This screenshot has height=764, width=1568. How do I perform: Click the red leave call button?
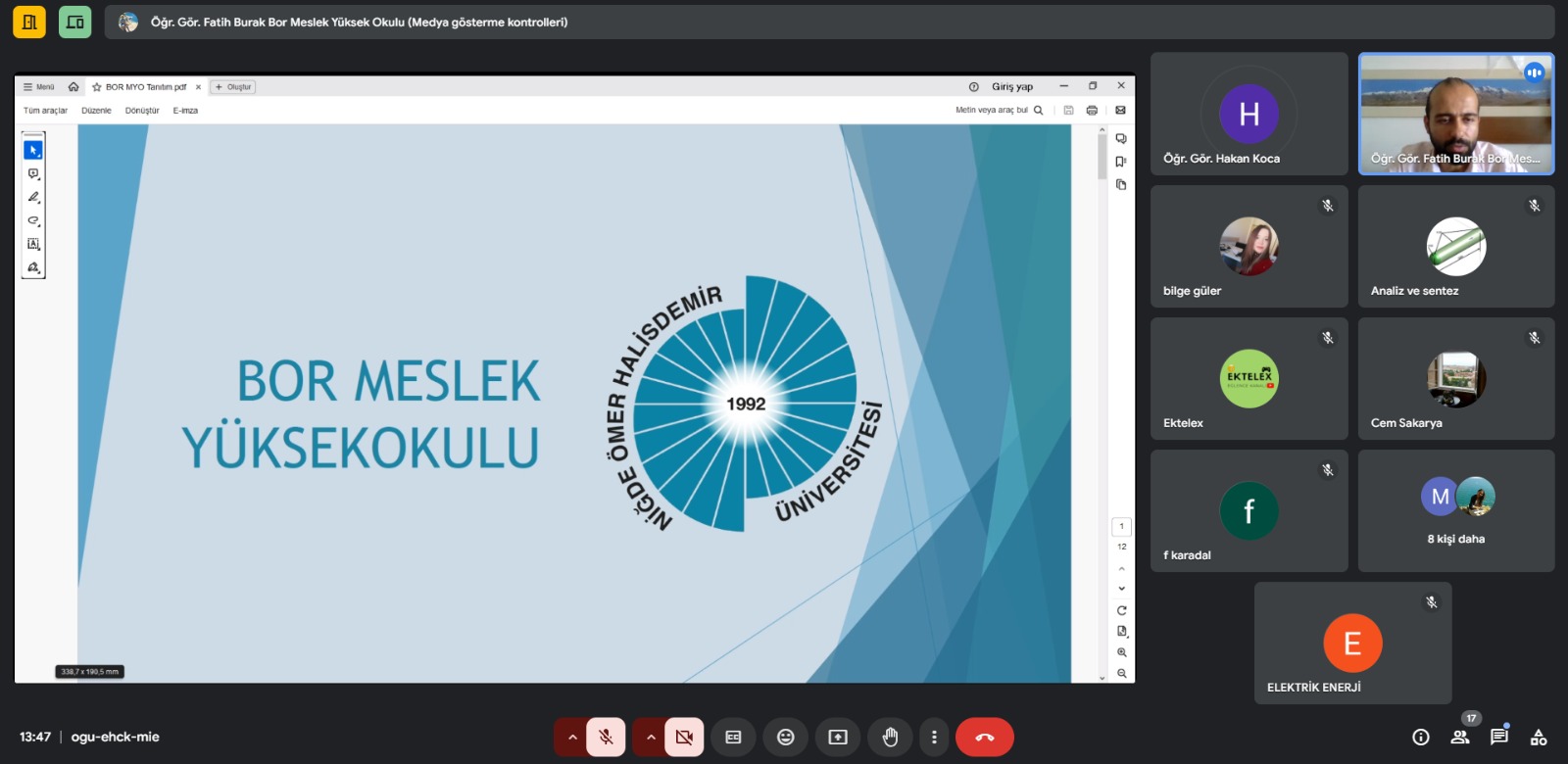984,738
